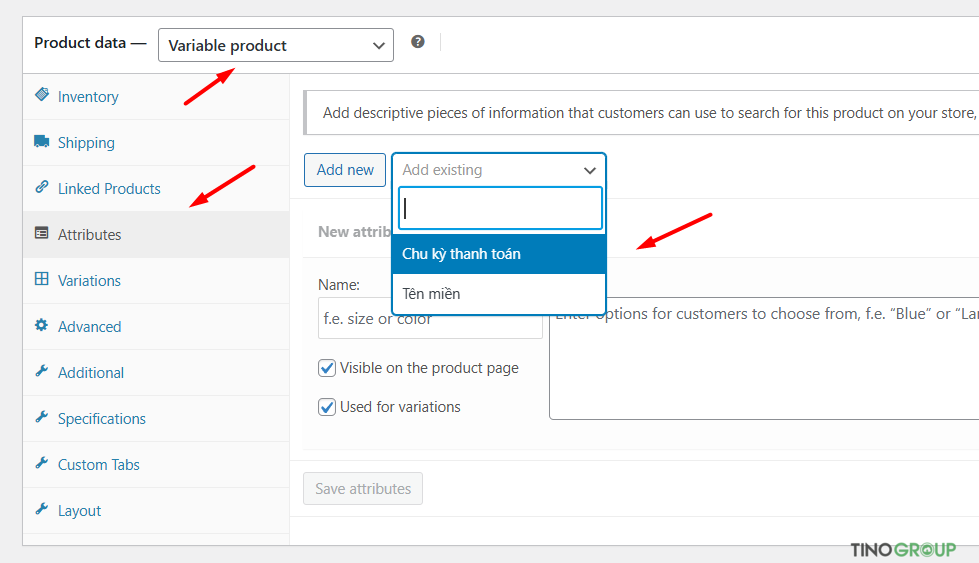
Task: Uncheck Visible on the product page
Action: click(327, 368)
